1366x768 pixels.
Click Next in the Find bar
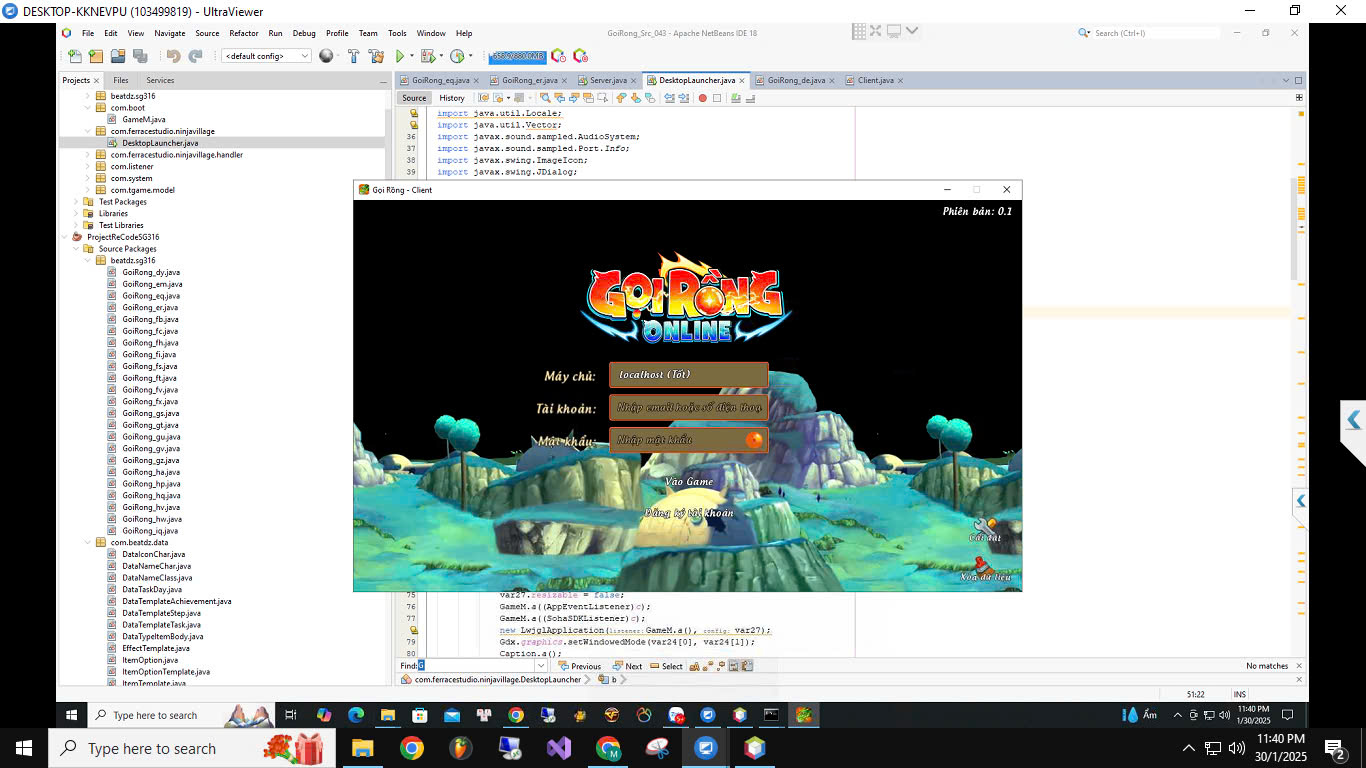point(628,666)
